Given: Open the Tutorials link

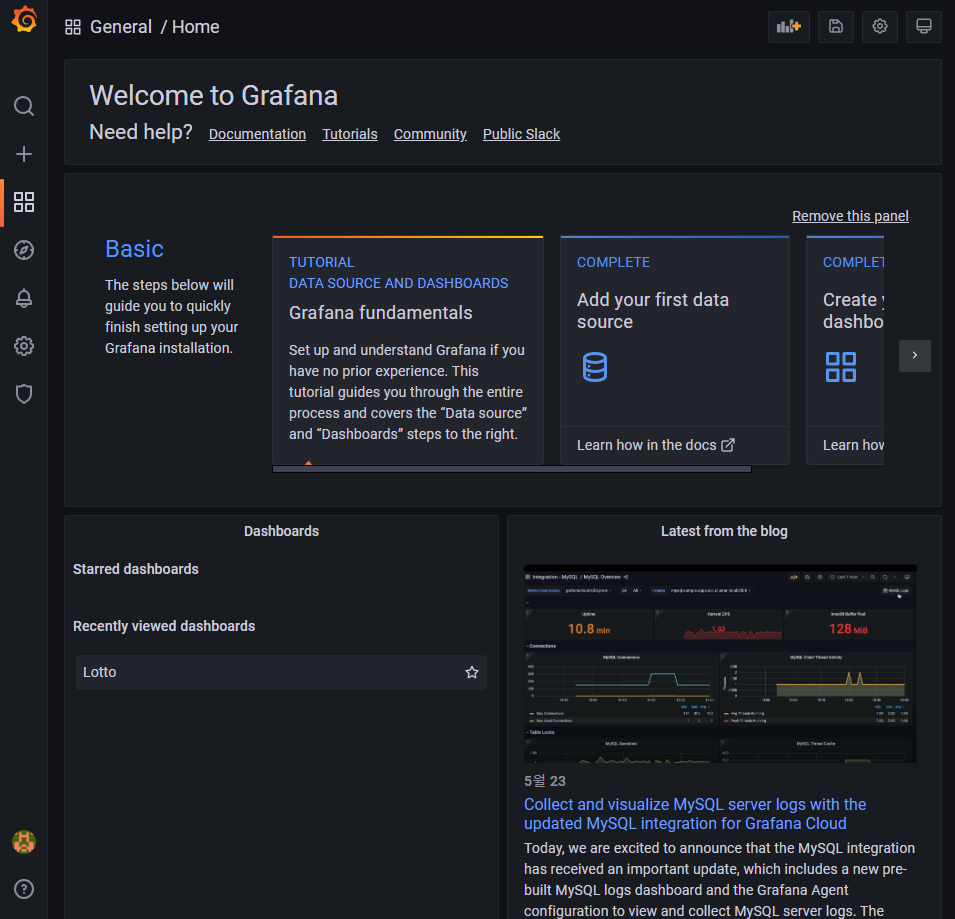Looking at the screenshot, I should coord(350,134).
